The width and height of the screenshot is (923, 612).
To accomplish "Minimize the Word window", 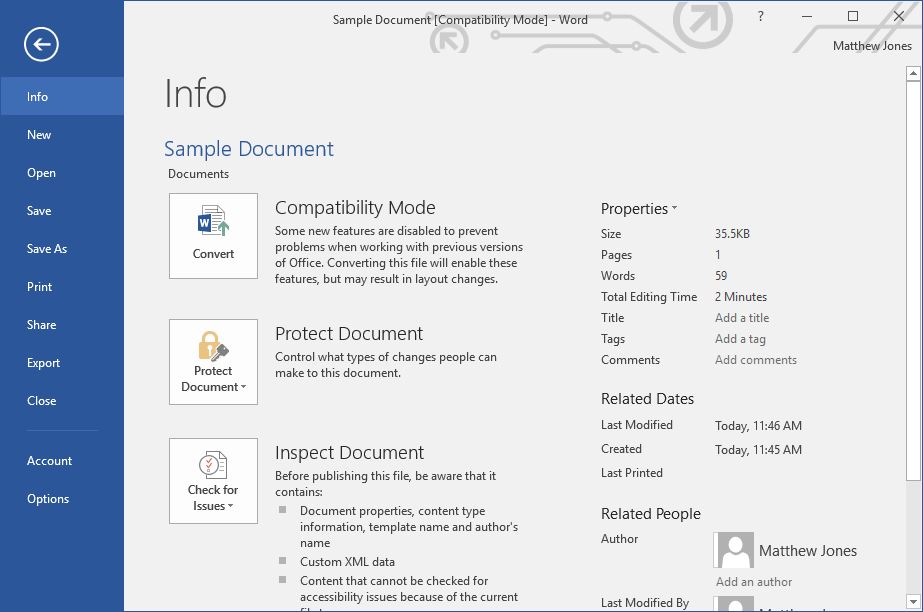I will pyautogui.click(x=806, y=16).
